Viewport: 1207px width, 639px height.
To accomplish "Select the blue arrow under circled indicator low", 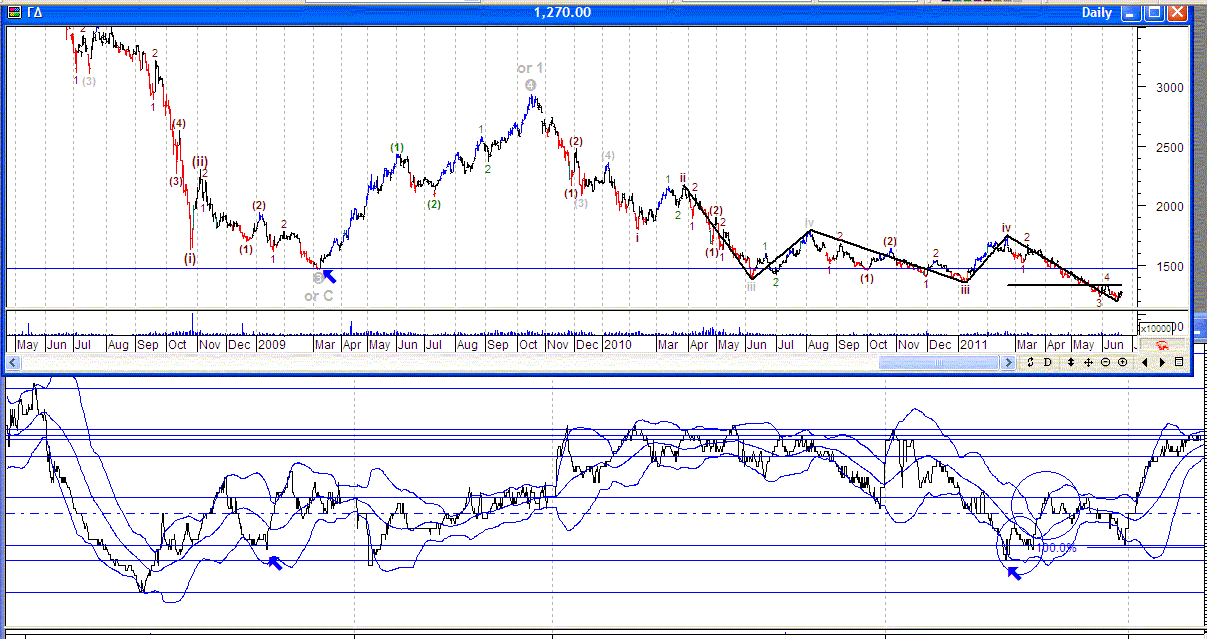I will (x=1015, y=572).
